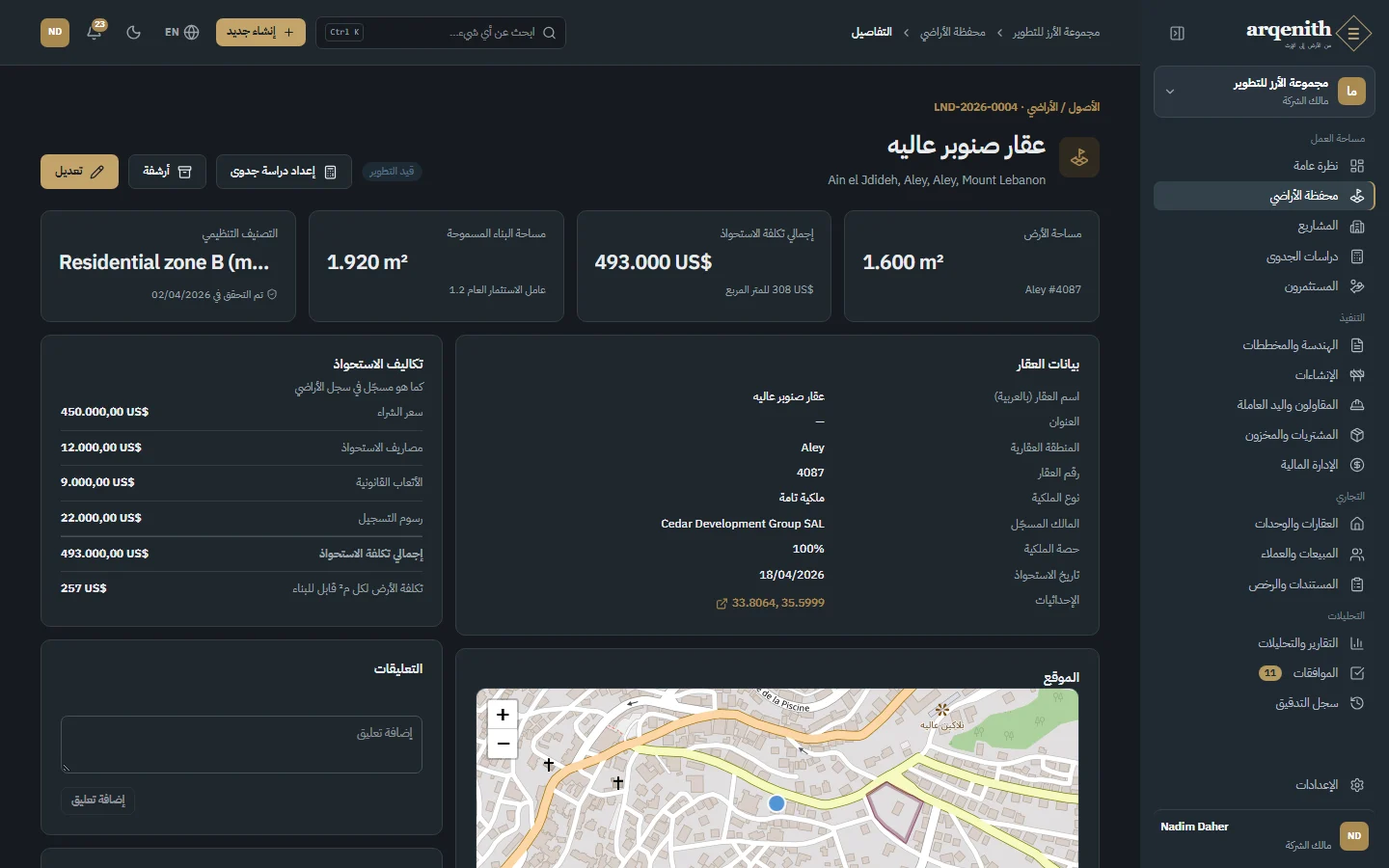Viewport: 1389px width, 868px height.
Task: Open coordinates link 33.8064, 35.5999
Action: pos(770,603)
